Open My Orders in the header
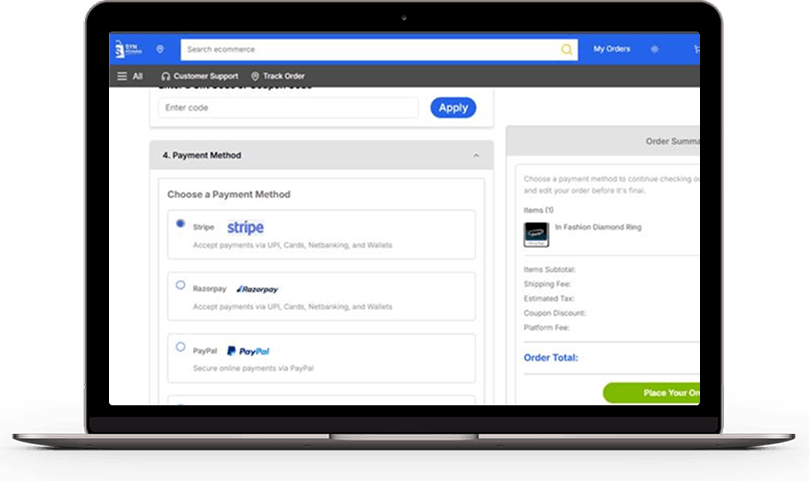Viewport: 810px width, 482px height. (x=611, y=49)
